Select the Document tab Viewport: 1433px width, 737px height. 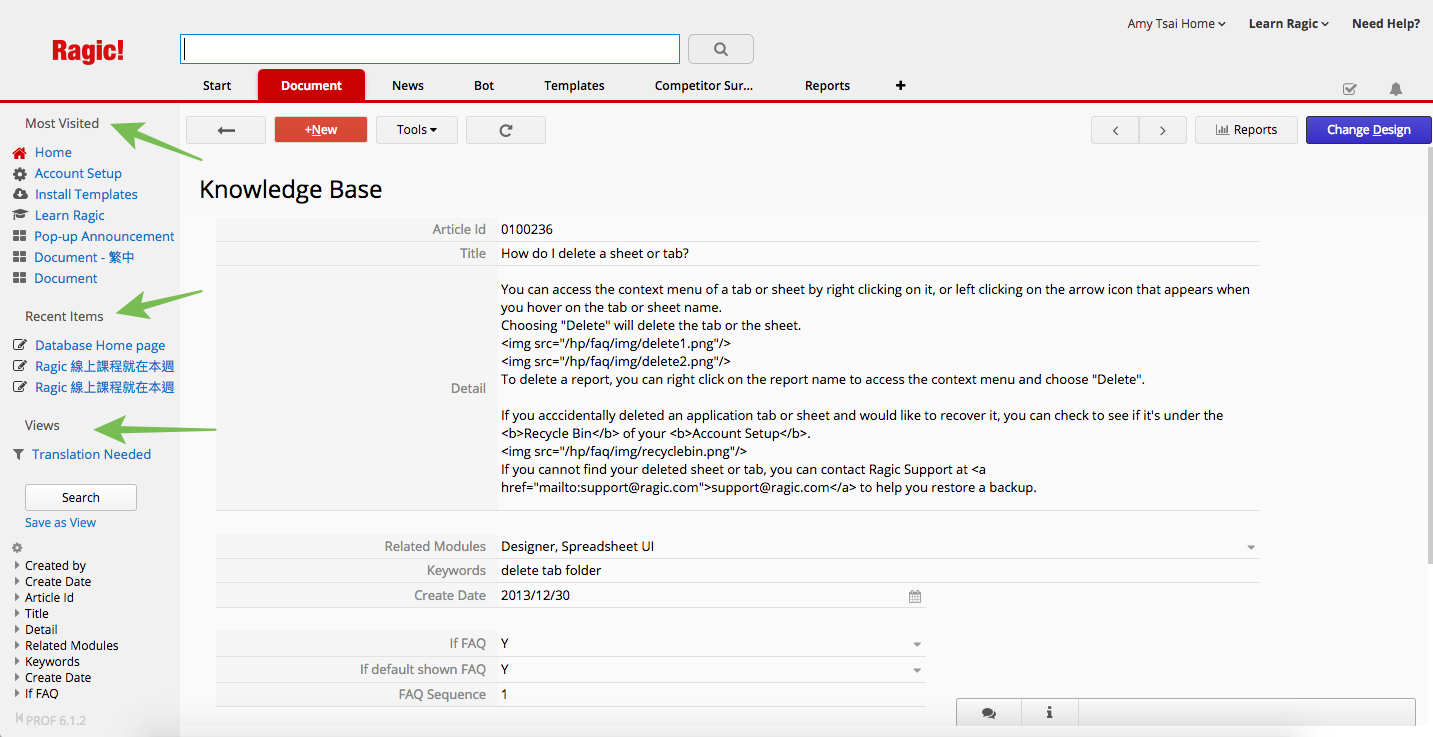311,86
